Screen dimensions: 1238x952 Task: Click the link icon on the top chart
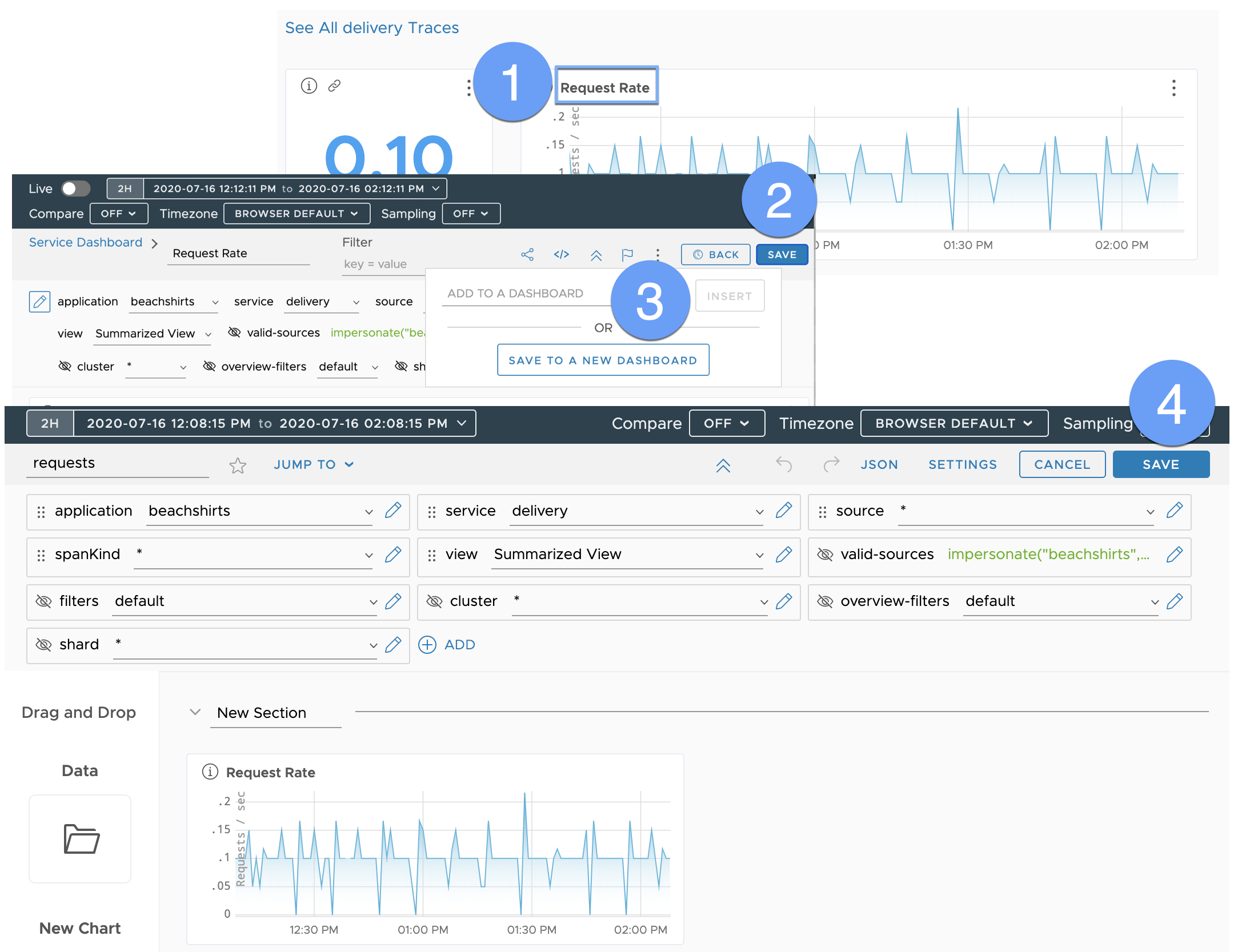click(334, 86)
